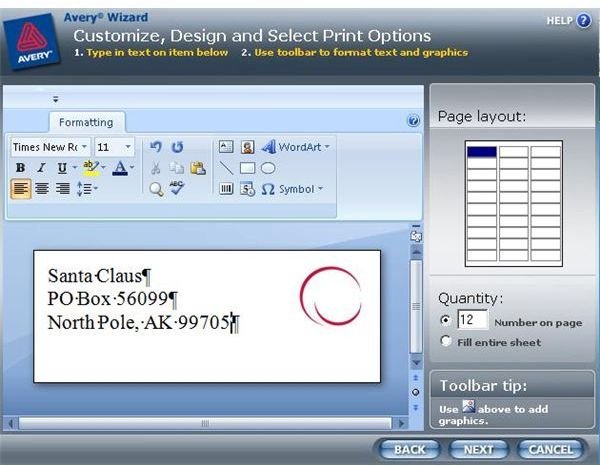Apply font color A button
This screenshot has height=466, width=600.
click(x=120, y=168)
